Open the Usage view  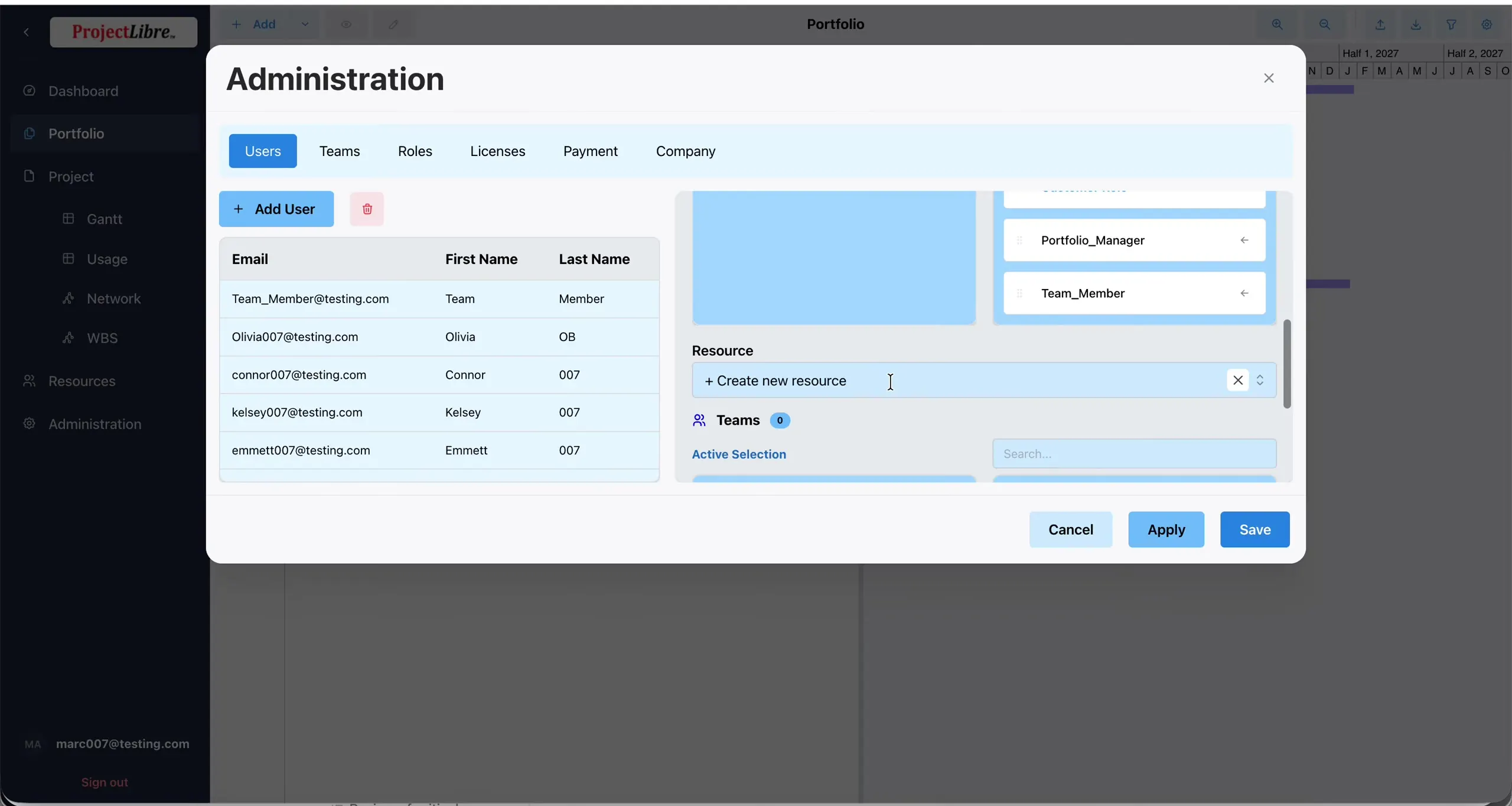(107, 259)
